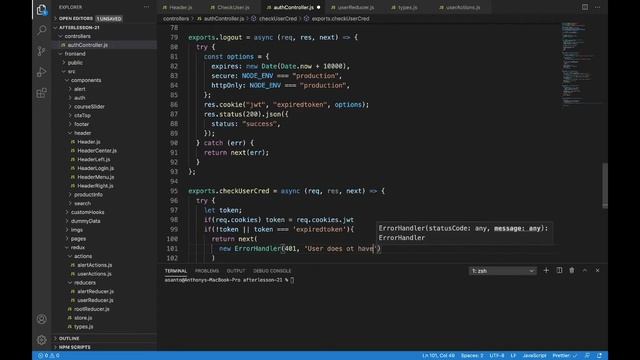Open the Explorer view in activity bar
Viewport: 640px width, 360px height.
click(42, 9)
